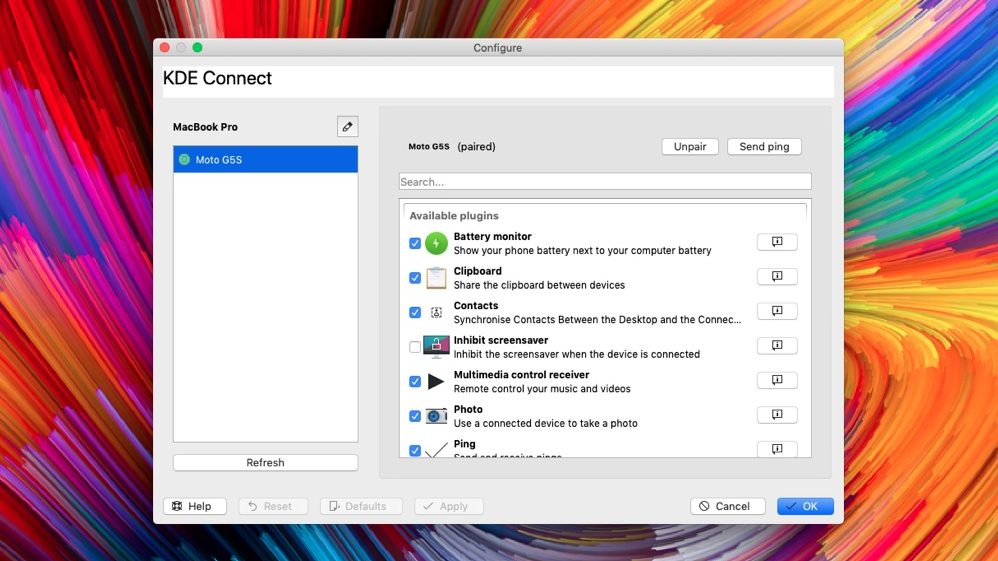Image resolution: width=998 pixels, height=561 pixels.
Task: Open Inhibit screensaver plugin info button
Action: (777, 346)
